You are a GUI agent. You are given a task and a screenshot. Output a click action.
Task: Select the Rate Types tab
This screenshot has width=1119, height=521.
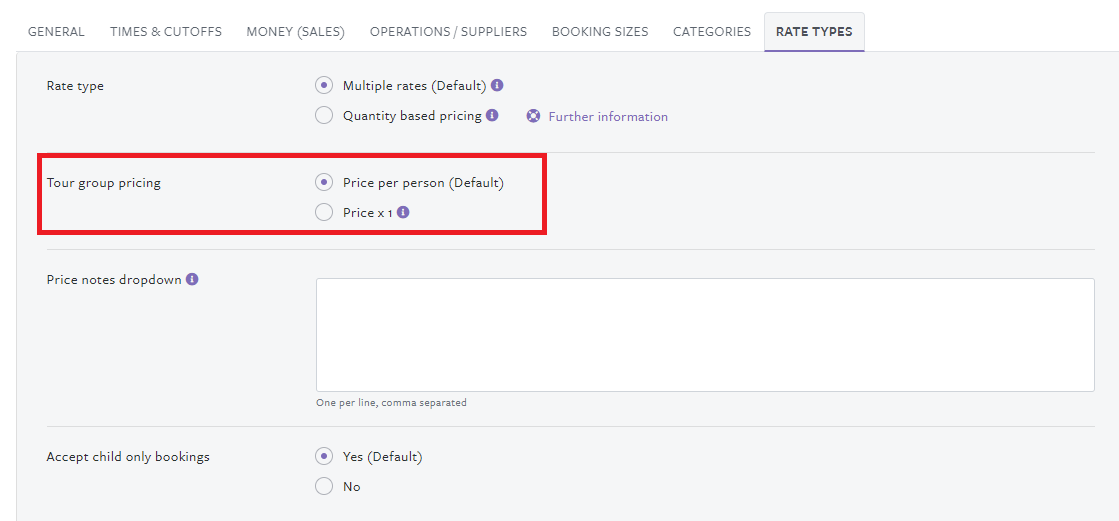(814, 32)
